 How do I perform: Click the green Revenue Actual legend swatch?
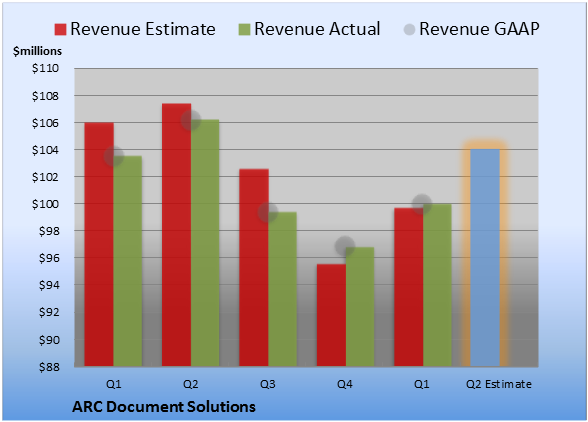point(244,29)
